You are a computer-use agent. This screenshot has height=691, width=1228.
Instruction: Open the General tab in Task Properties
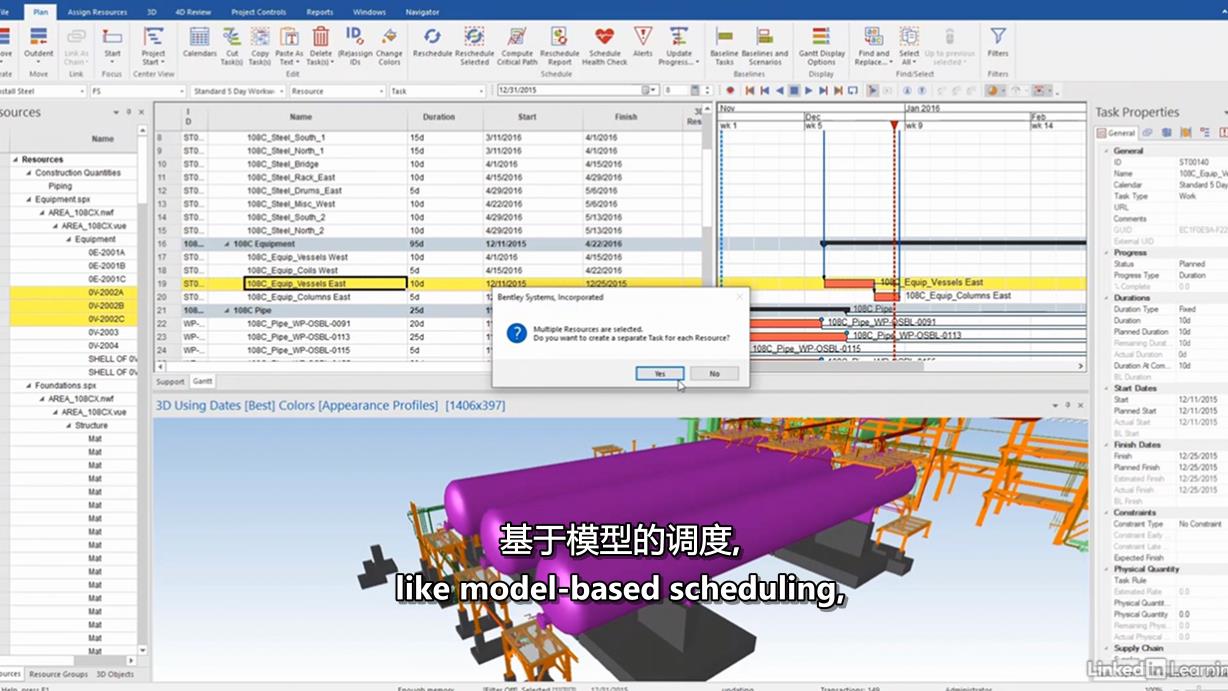click(x=1117, y=132)
